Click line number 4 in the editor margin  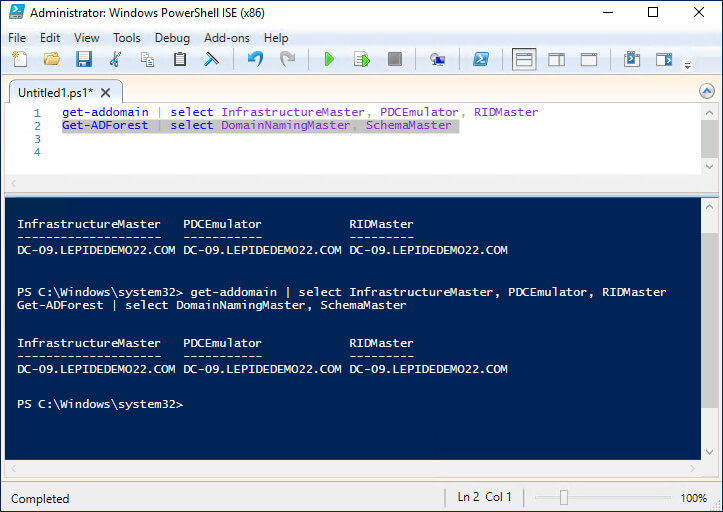click(x=37, y=152)
